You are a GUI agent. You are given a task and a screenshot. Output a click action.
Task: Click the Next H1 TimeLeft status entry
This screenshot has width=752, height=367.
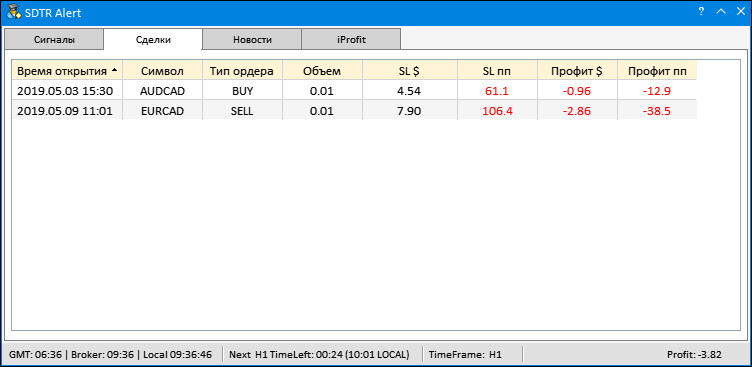click(320, 355)
